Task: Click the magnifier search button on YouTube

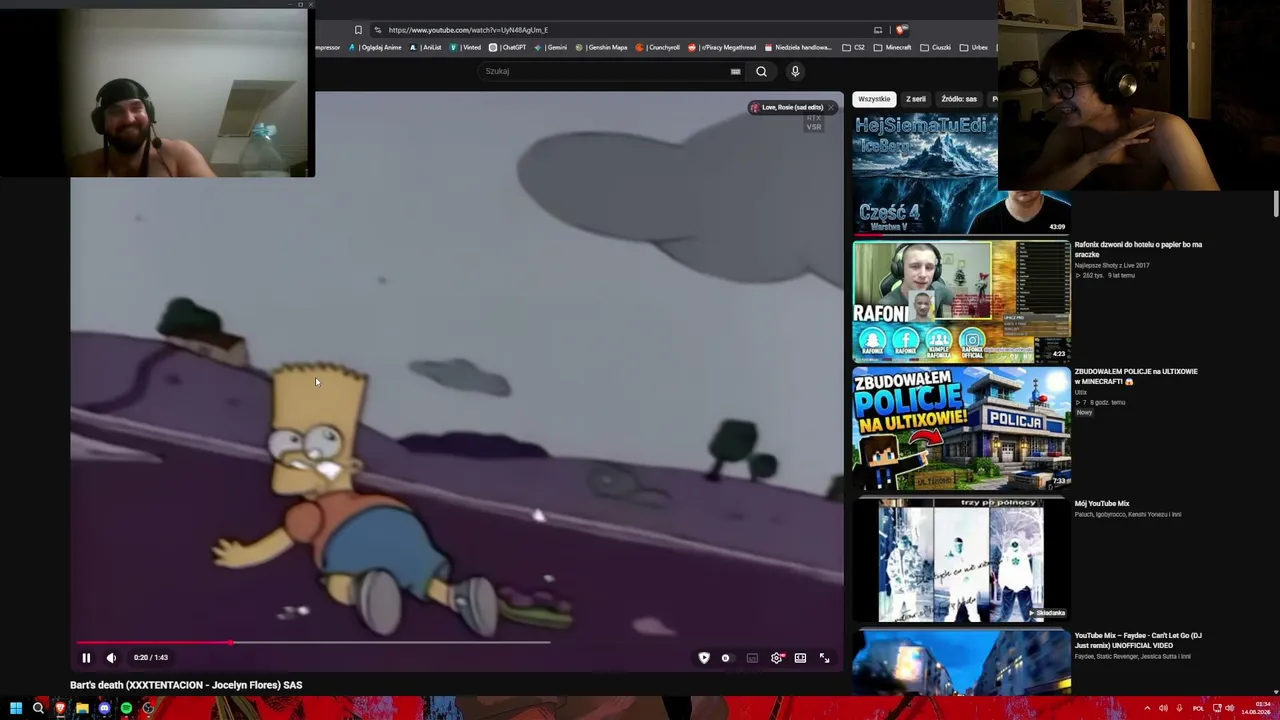Action: pos(761,71)
